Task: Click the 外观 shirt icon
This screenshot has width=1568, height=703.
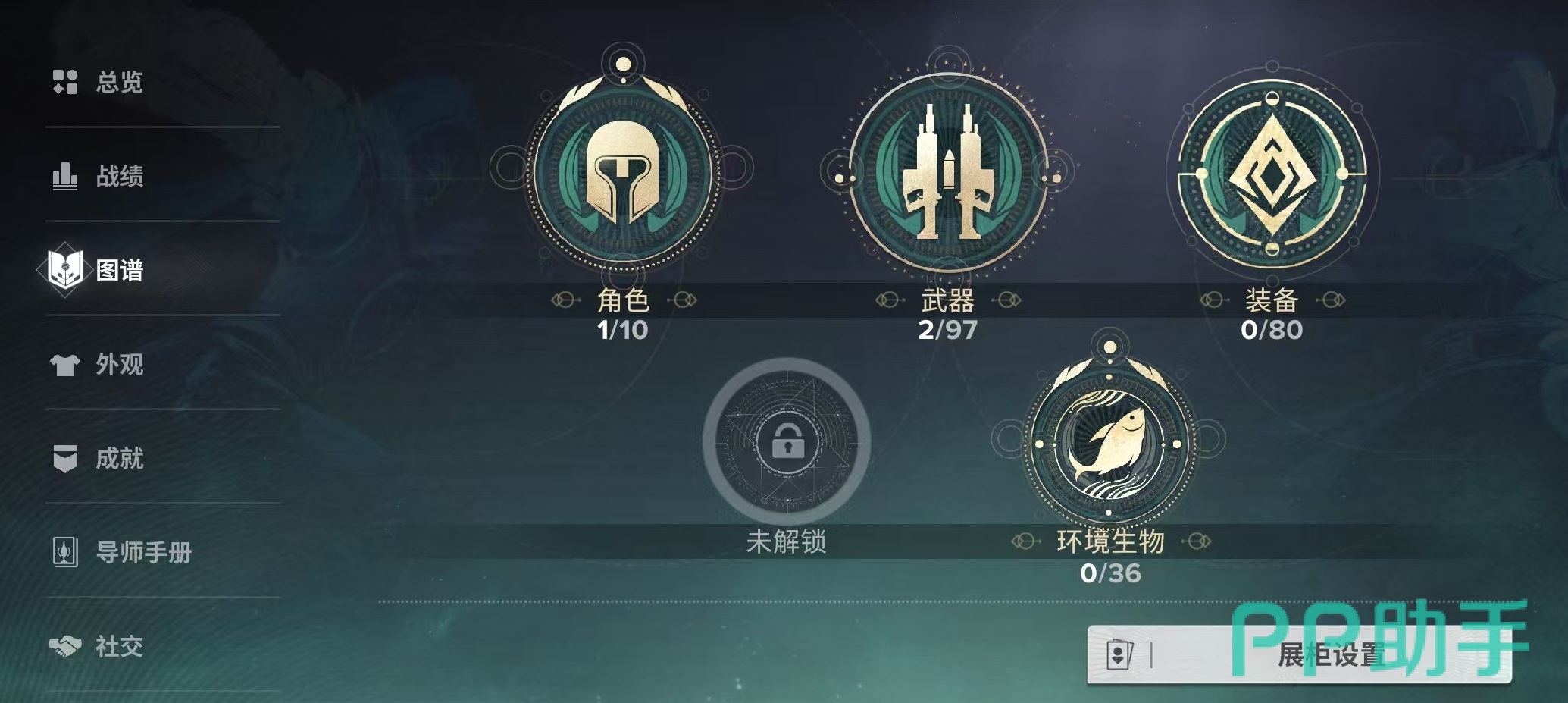Action: (x=65, y=365)
